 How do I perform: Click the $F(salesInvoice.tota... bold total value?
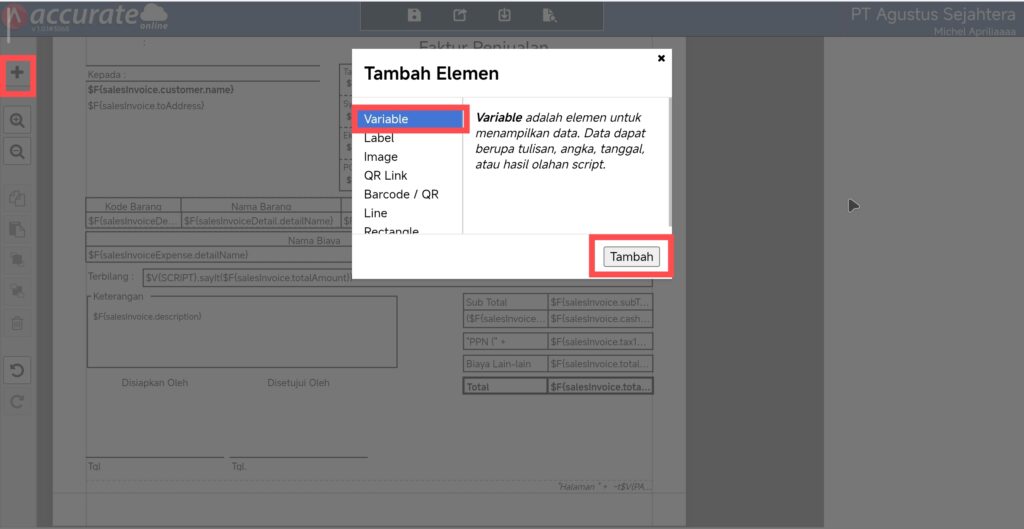pyautogui.click(x=601, y=387)
